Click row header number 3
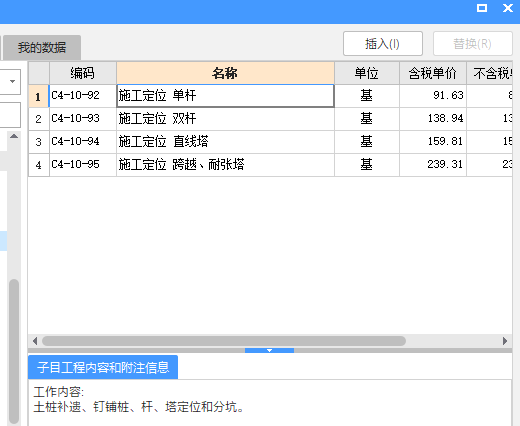 coord(39,142)
